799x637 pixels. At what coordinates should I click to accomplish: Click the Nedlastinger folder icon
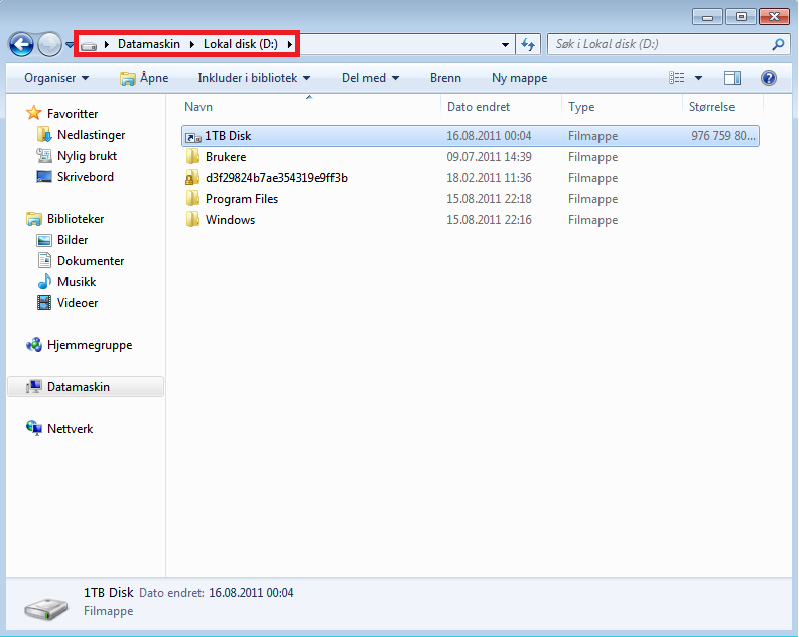coord(44,135)
